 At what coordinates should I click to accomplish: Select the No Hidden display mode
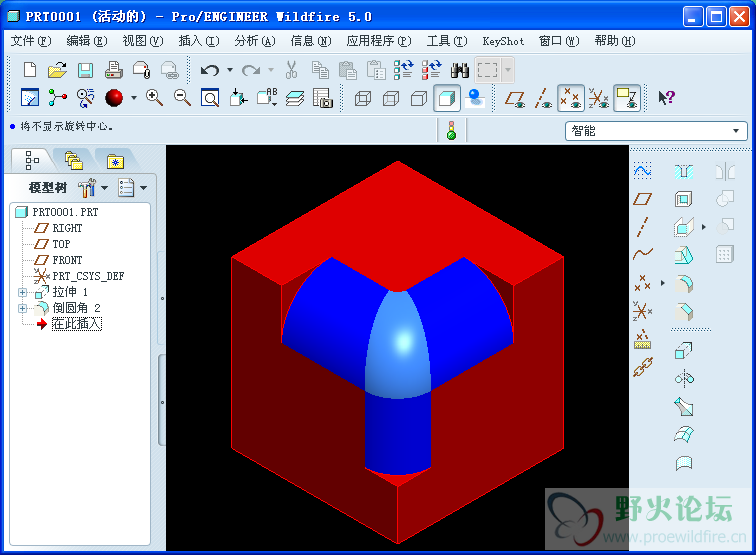pos(419,98)
